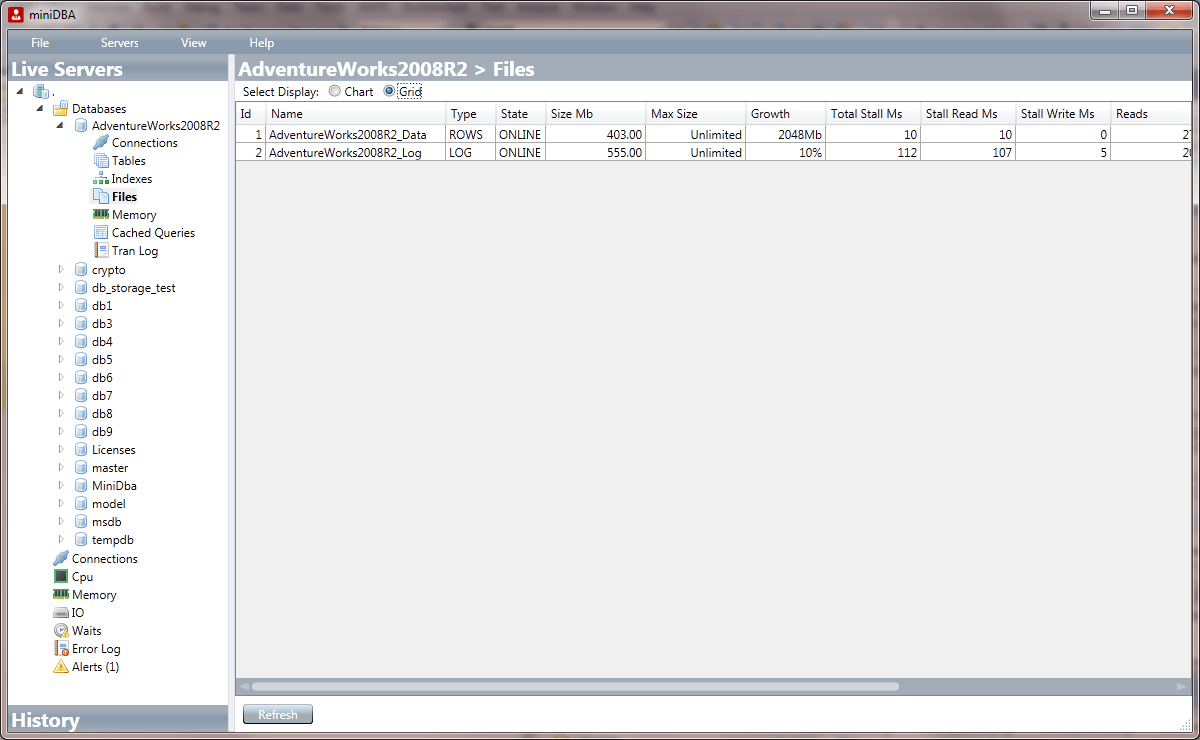Select the AdventureWorks2008R2_Log row name
This screenshot has width=1200, height=740.
pos(344,153)
